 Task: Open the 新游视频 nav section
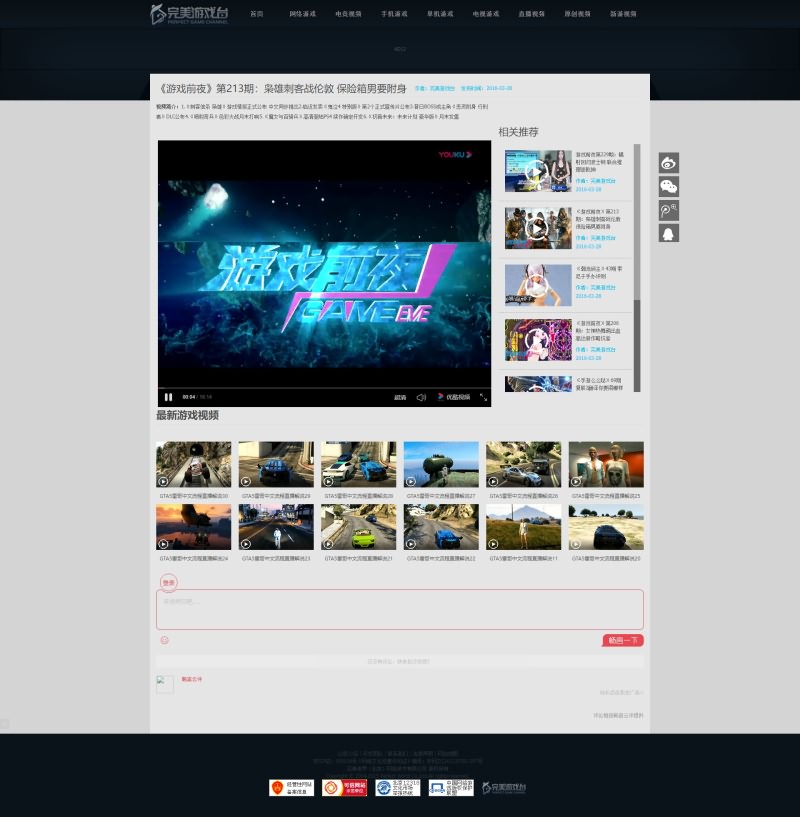tap(623, 14)
